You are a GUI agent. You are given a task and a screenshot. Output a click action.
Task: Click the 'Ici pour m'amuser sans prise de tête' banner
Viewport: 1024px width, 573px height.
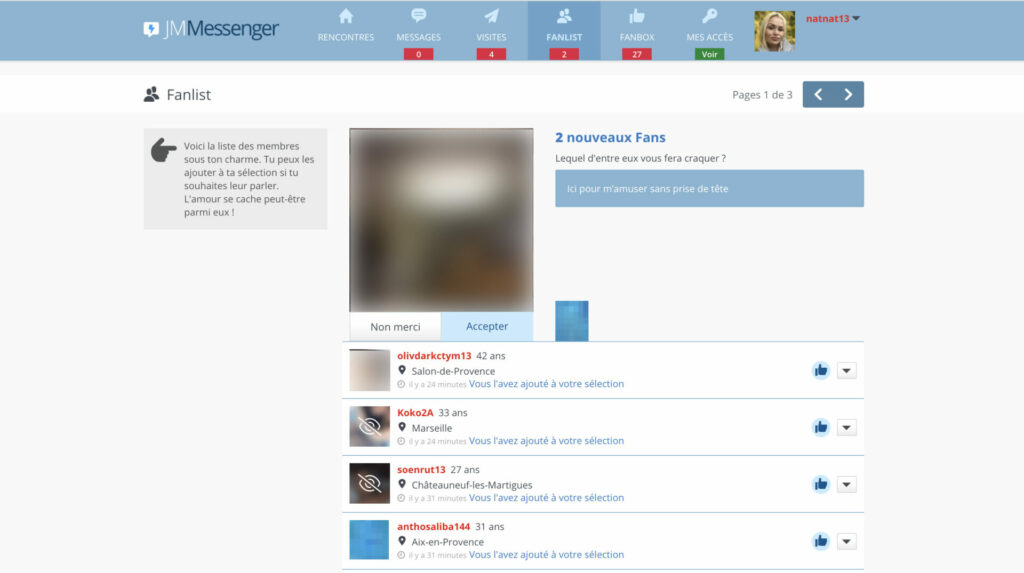(709, 188)
